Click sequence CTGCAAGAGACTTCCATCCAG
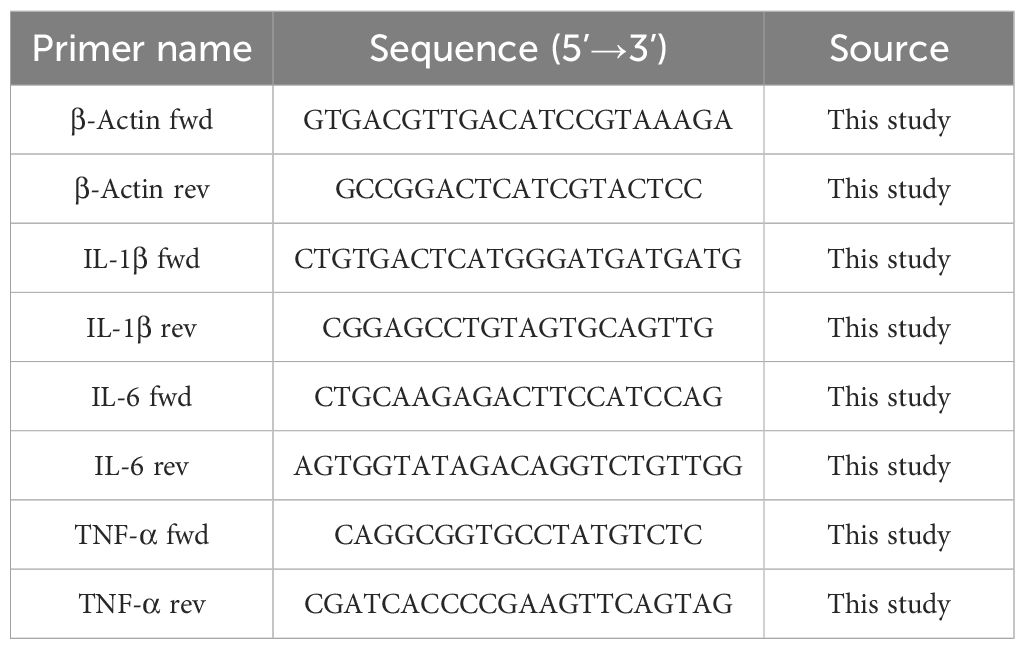Image resolution: width=1025 pixels, height=649 pixels. [x=518, y=397]
